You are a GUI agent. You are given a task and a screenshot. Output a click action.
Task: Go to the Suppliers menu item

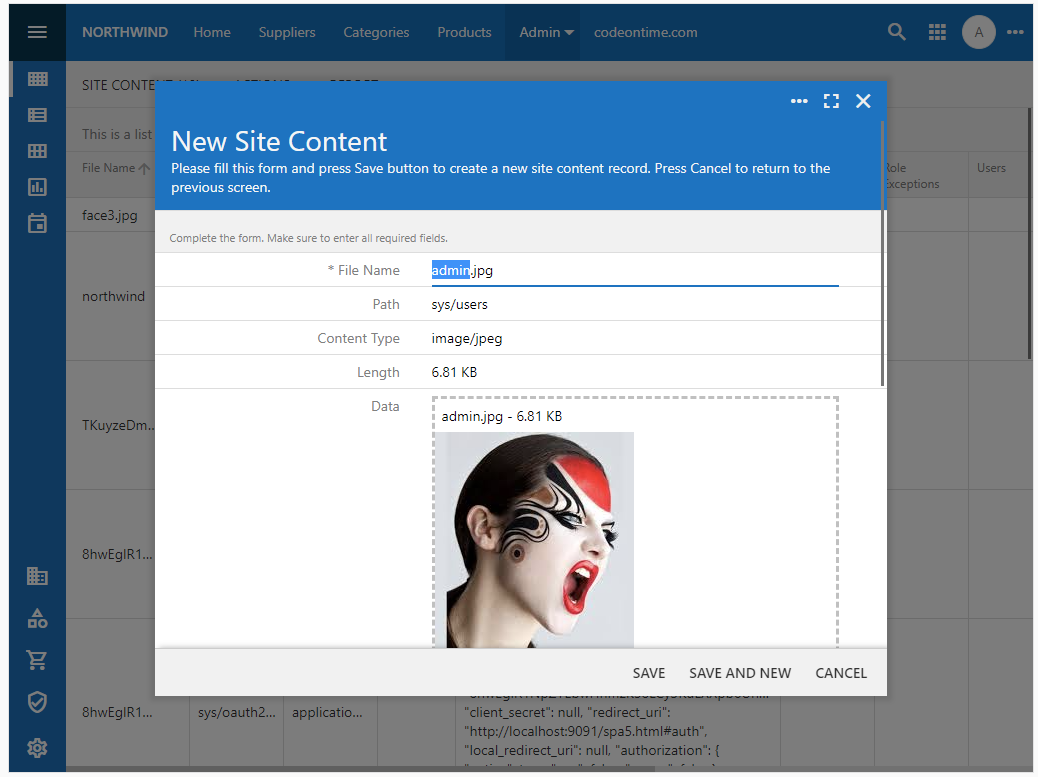coord(287,32)
